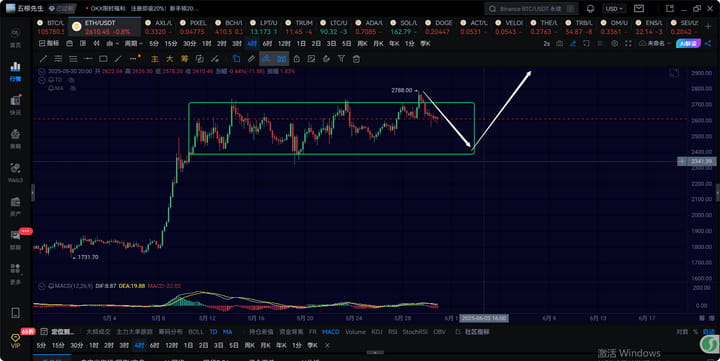Viewport: 720px width, 361px height.
Task: Click the AI解读 button
Action: coord(688,44)
